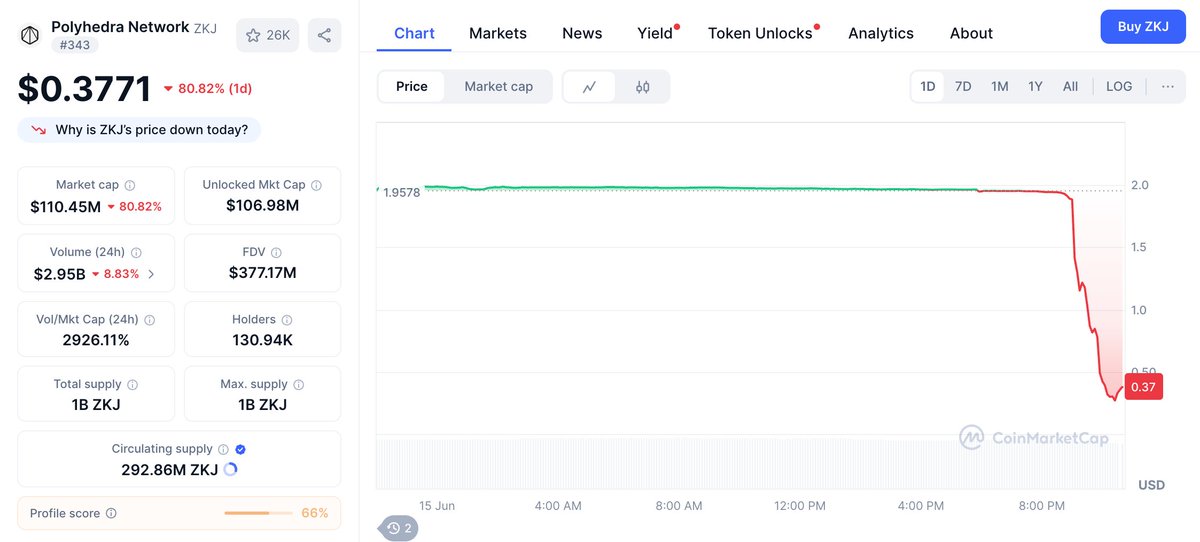Toggle LOG scale on the chart
This screenshot has height=542, width=1200.
[x=1119, y=87]
